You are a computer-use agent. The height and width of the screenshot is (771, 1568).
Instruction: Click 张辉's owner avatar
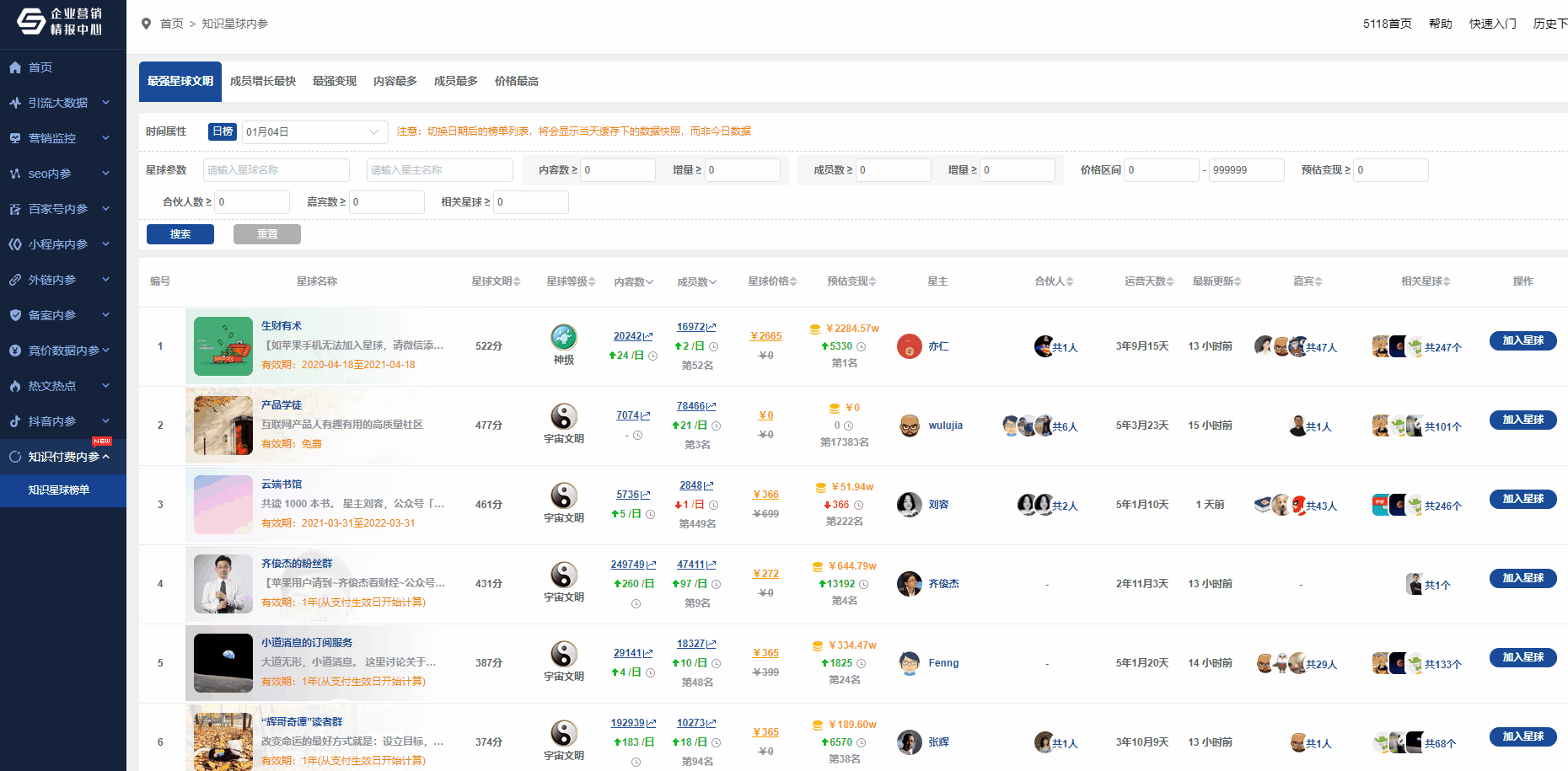[x=910, y=742]
